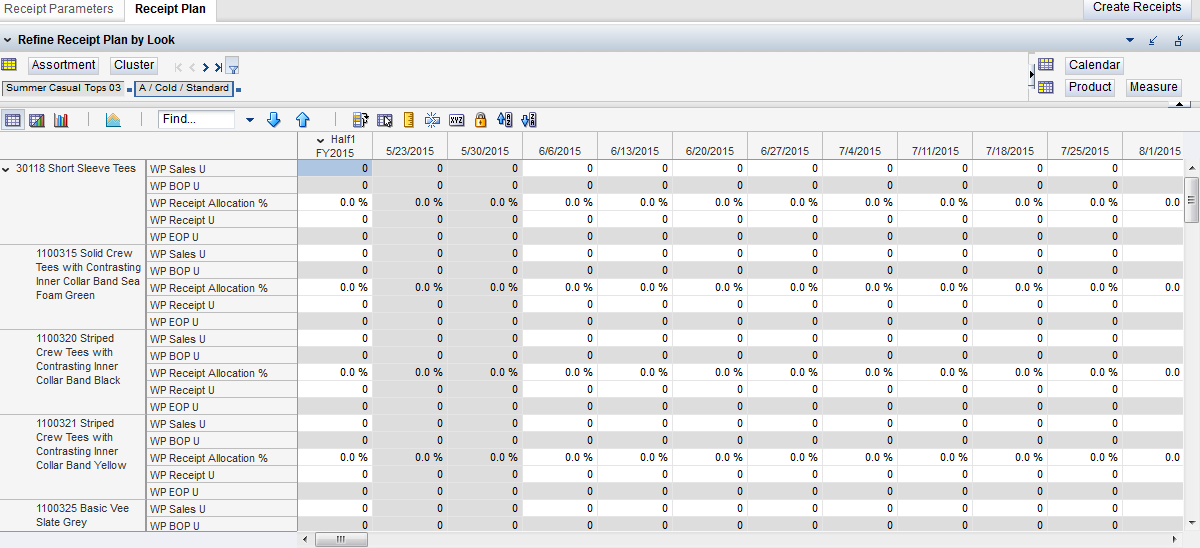Click the Assortment dimension button
Screen dimensions: 1200x548
point(64,65)
